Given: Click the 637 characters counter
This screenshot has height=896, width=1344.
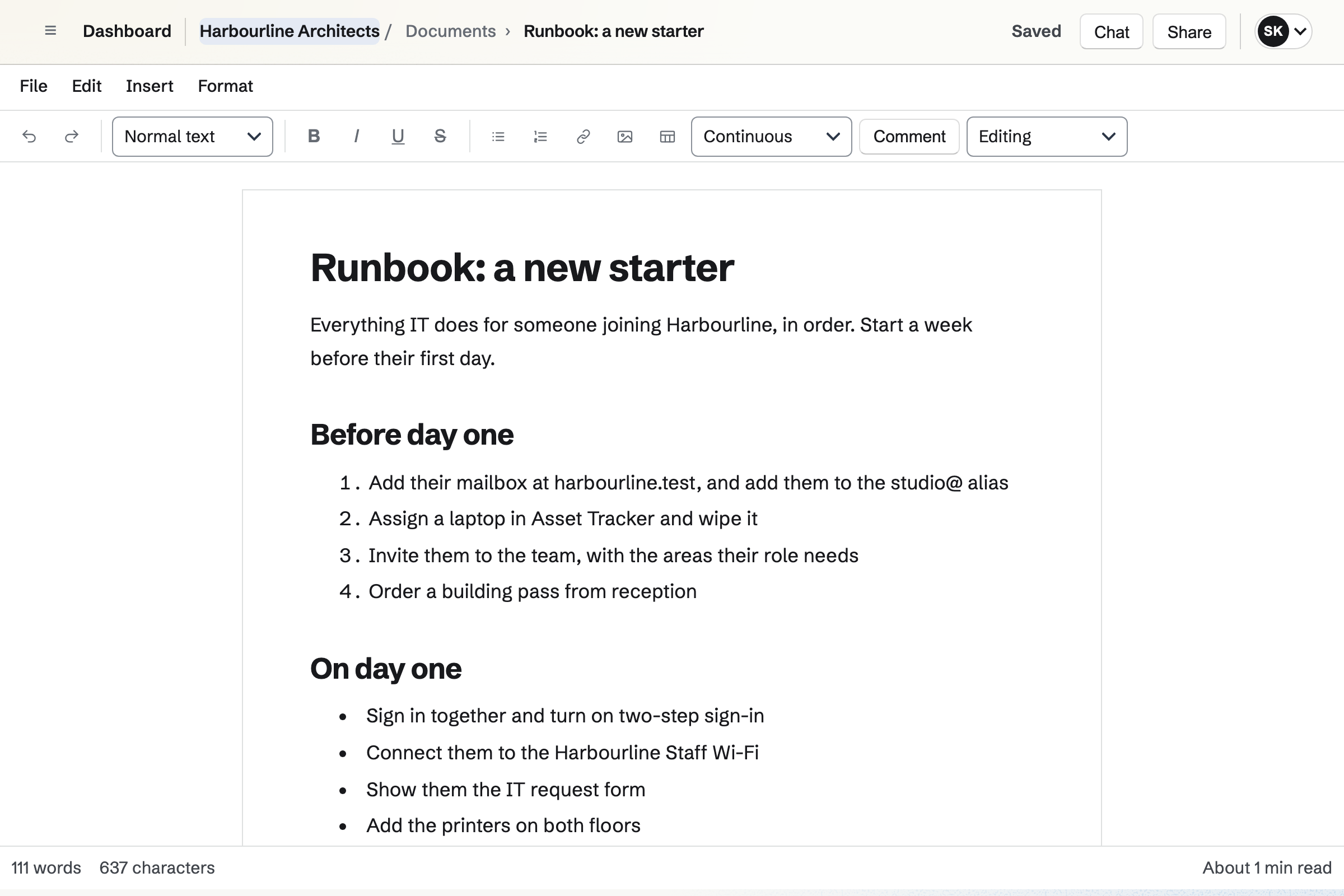Looking at the screenshot, I should click(x=157, y=868).
